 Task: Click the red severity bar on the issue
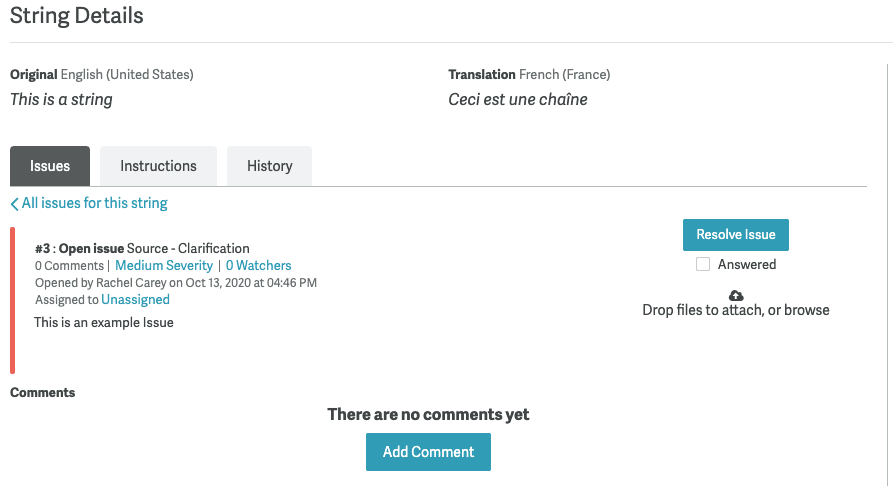point(13,300)
